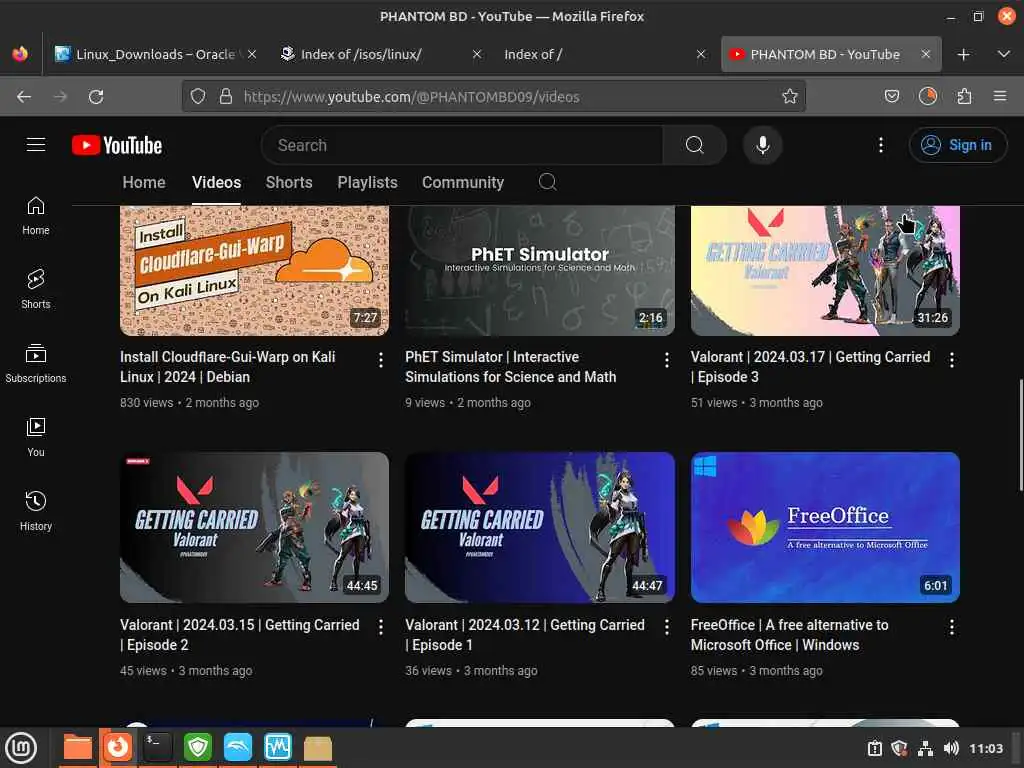Click the search magnifier button

694,145
